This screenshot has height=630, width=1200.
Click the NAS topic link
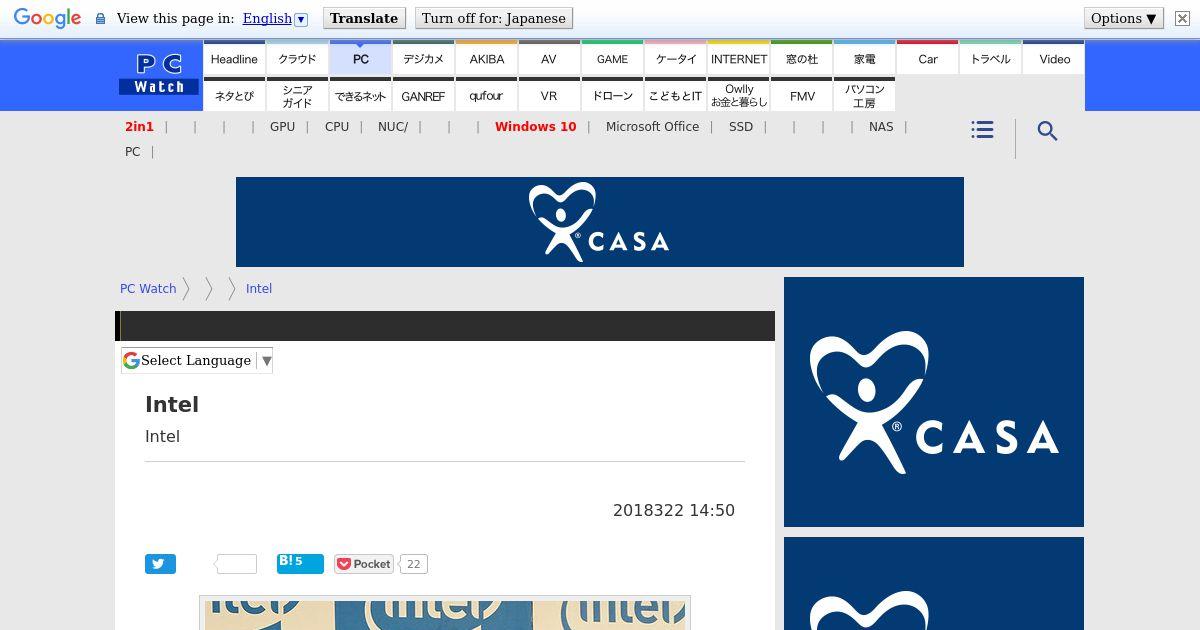coord(881,127)
